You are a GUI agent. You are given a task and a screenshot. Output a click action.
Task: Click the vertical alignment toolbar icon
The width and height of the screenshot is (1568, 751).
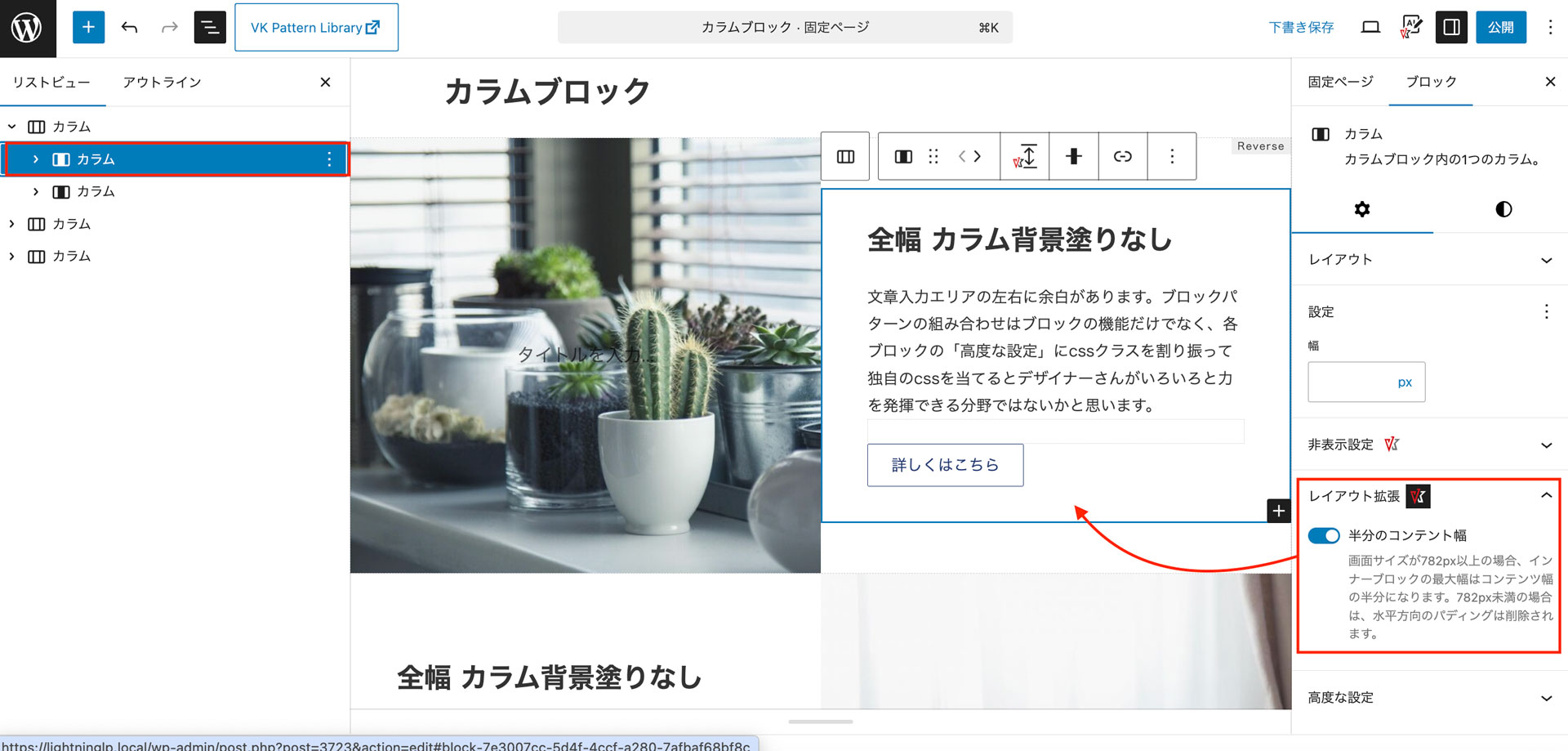click(1025, 156)
